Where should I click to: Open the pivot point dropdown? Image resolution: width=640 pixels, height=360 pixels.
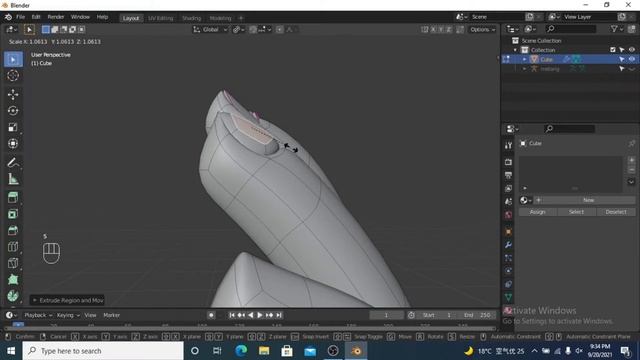click(x=238, y=29)
